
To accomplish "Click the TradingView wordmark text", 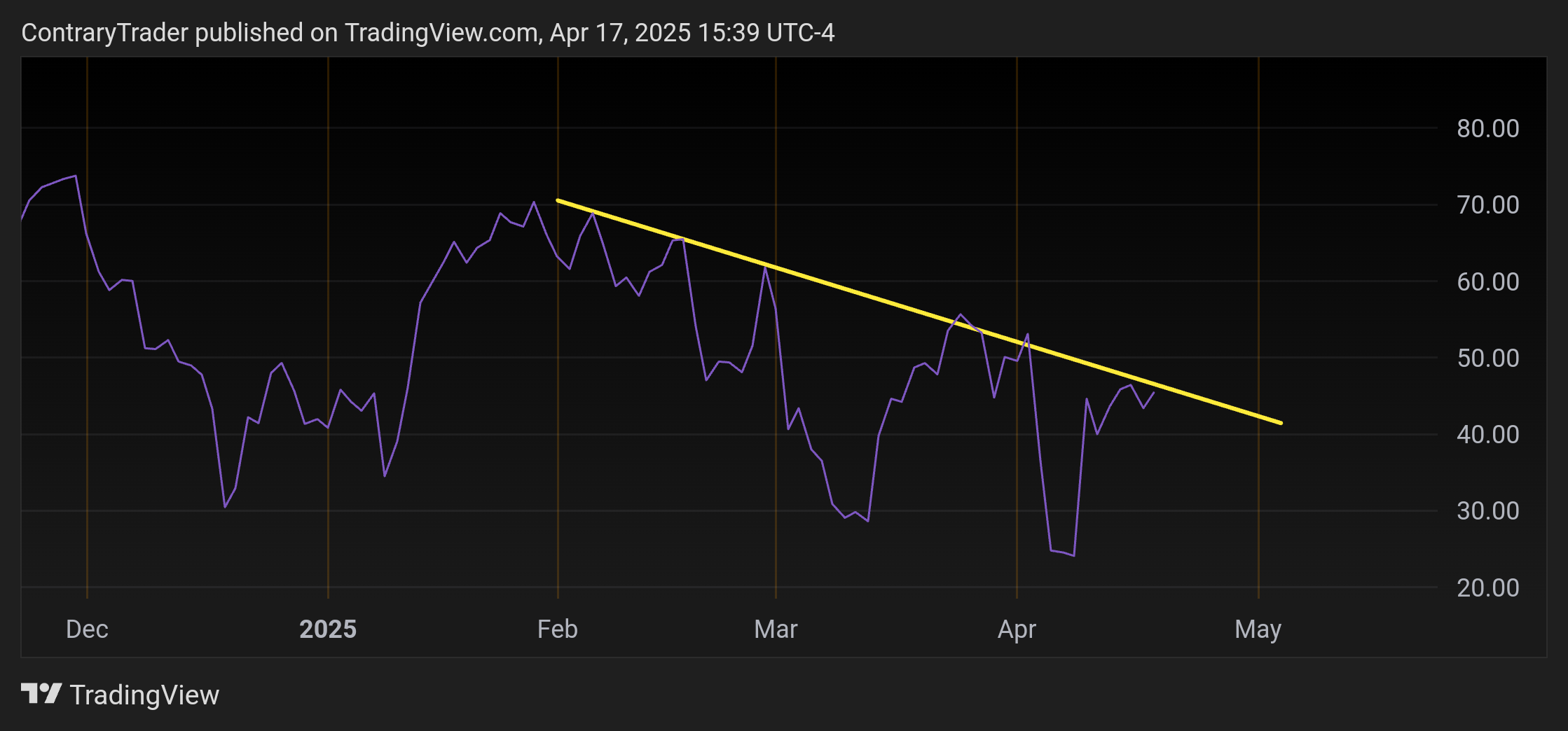I will 145,695.
